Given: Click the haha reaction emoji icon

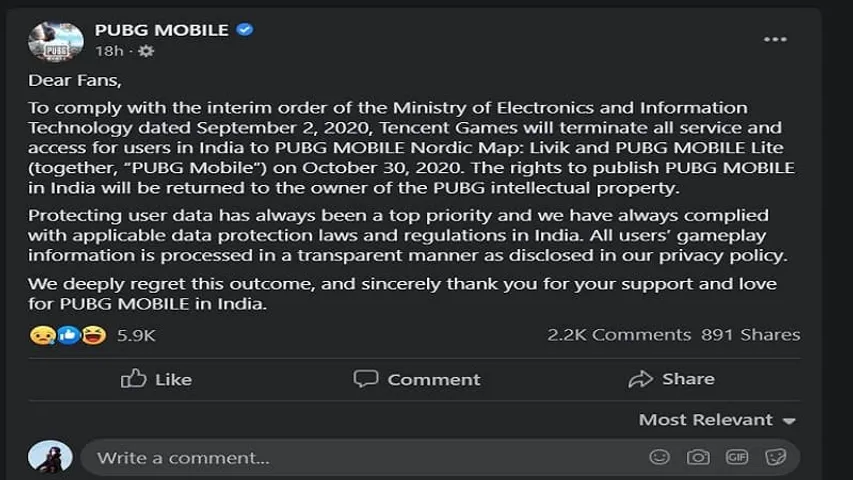Looking at the screenshot, I should pos(94,335).
